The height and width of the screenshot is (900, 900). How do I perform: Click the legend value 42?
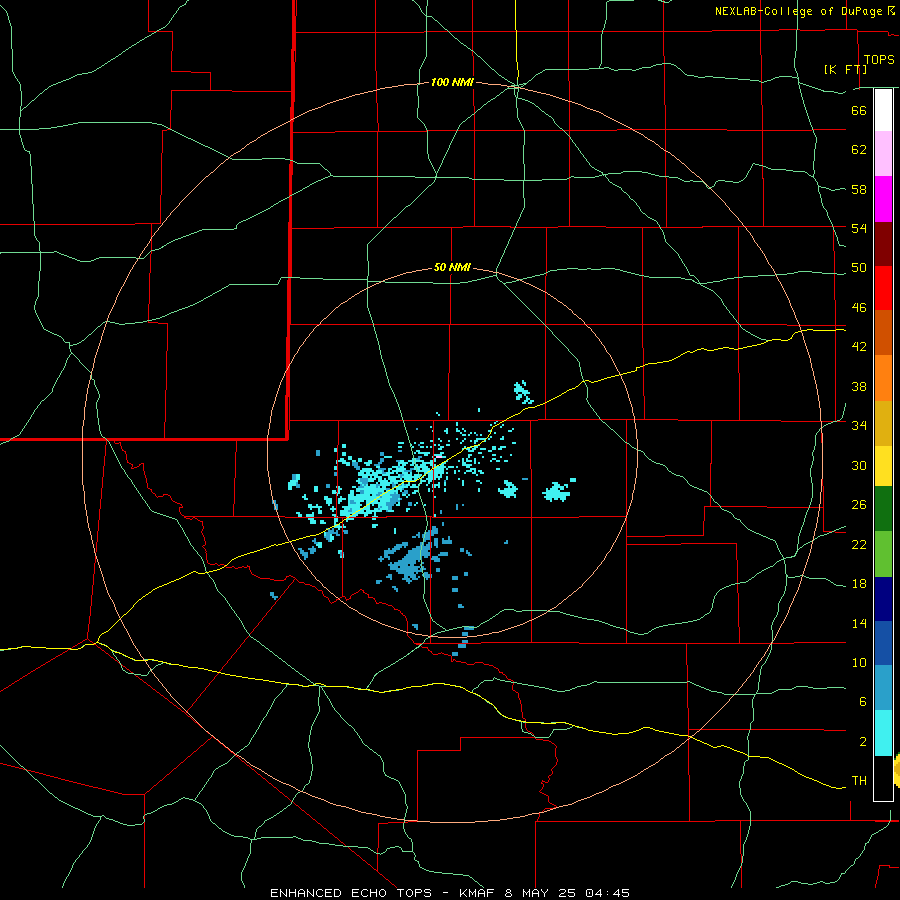pos(859,347)
